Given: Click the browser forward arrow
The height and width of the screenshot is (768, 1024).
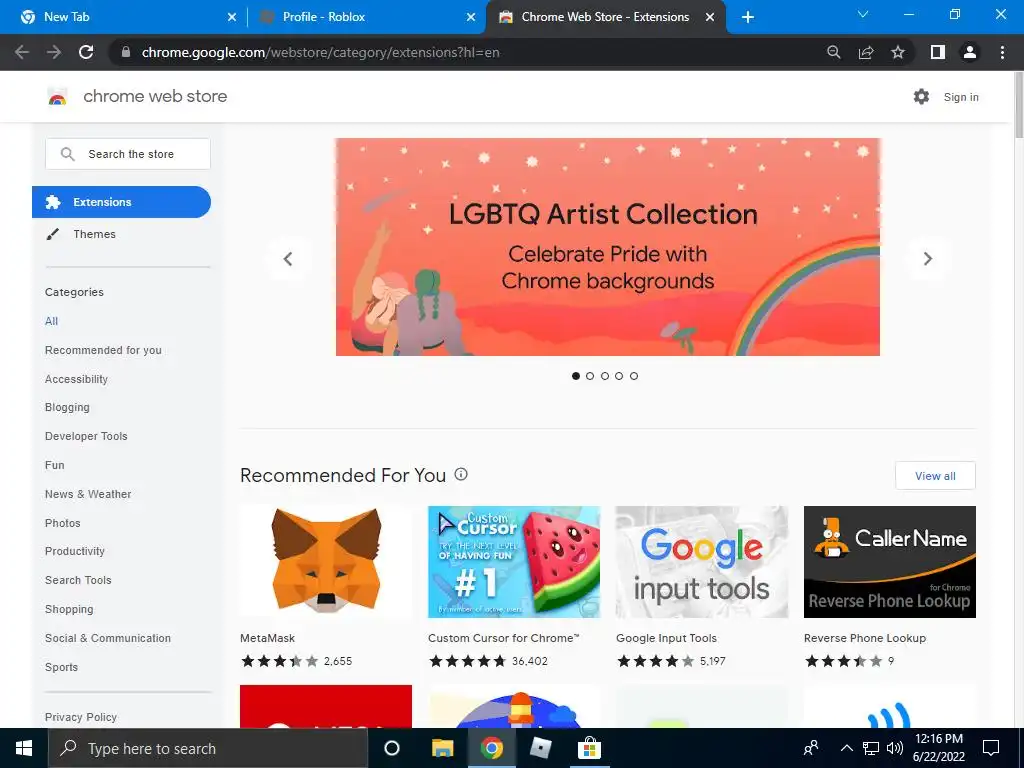Looking at the screenshot, I should pyautogui.click(x=54, y=52).
